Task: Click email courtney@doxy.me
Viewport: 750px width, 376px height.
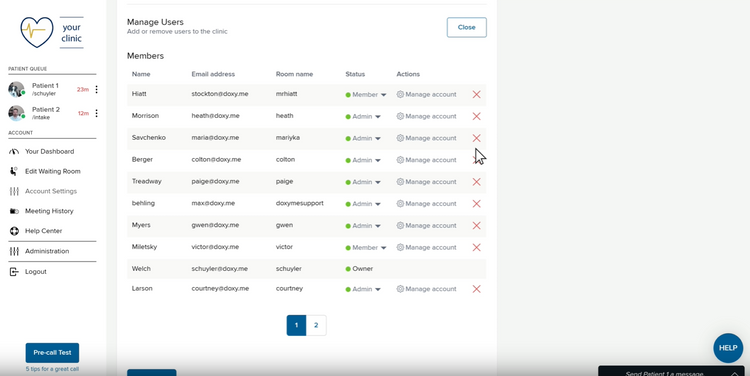Action: [220, 288]
